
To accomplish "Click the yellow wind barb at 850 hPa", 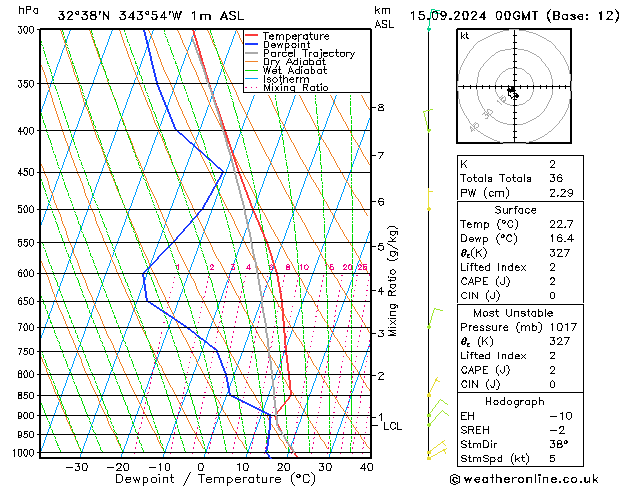I will click(x=433, y=387).
